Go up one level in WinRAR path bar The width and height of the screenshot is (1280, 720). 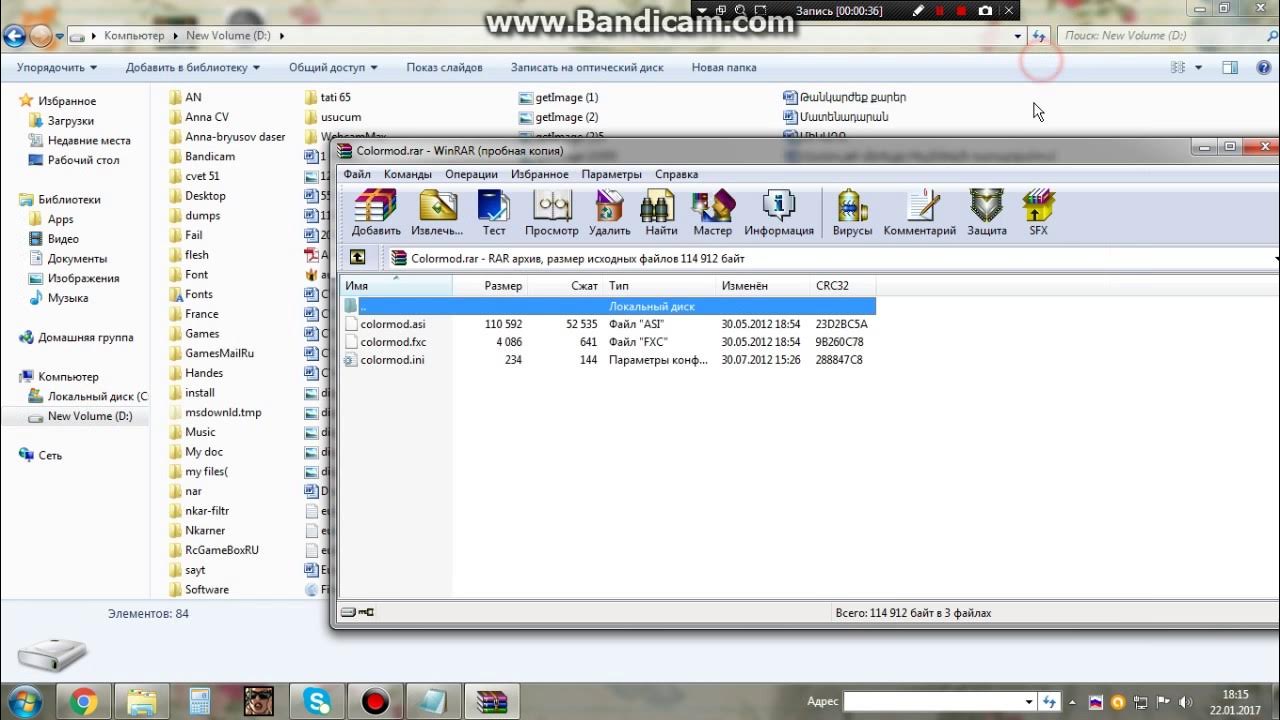click(357, 258)
